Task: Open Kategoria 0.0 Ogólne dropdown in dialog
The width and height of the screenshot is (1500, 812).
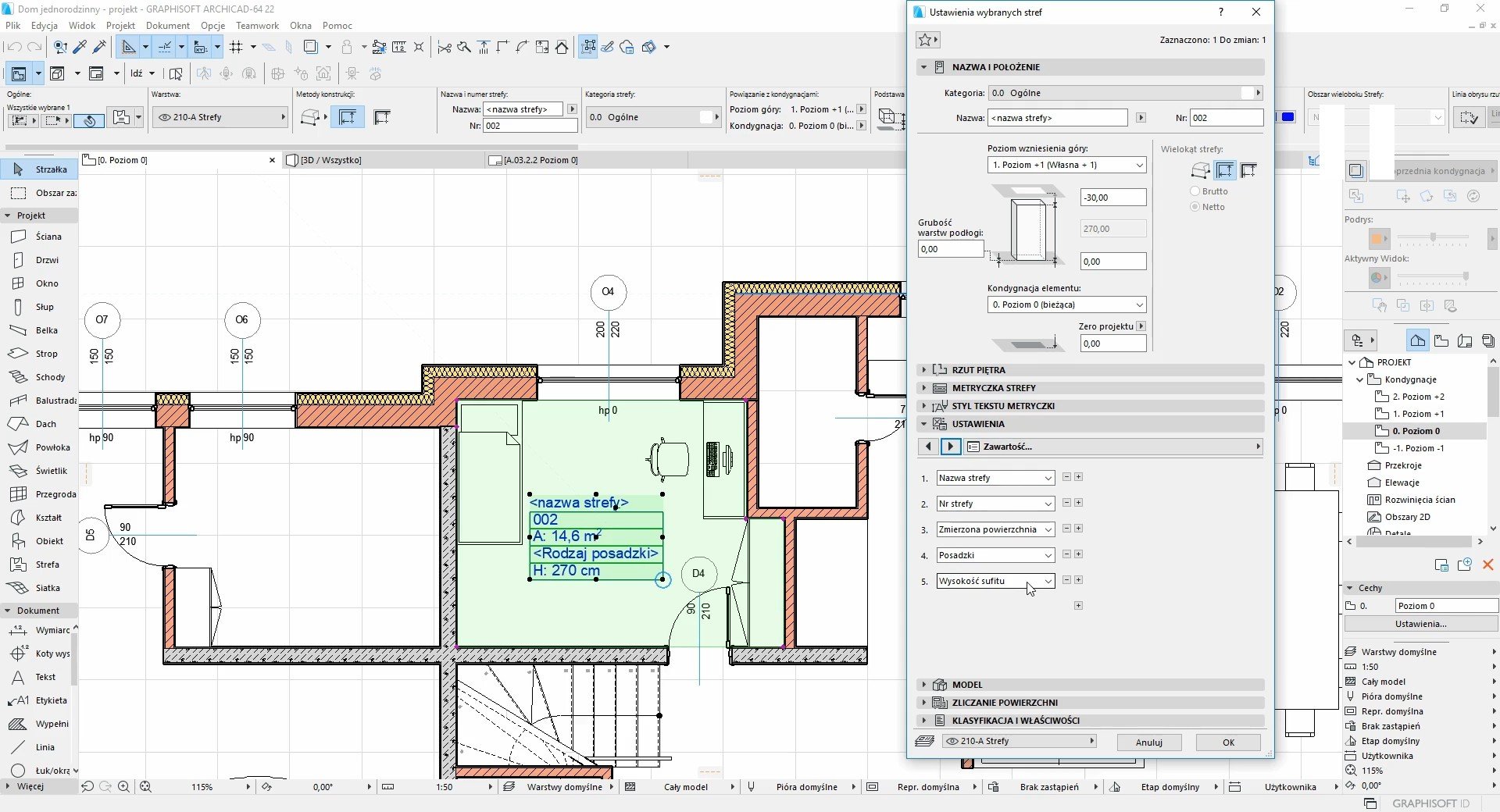Action: point(1126,93)
